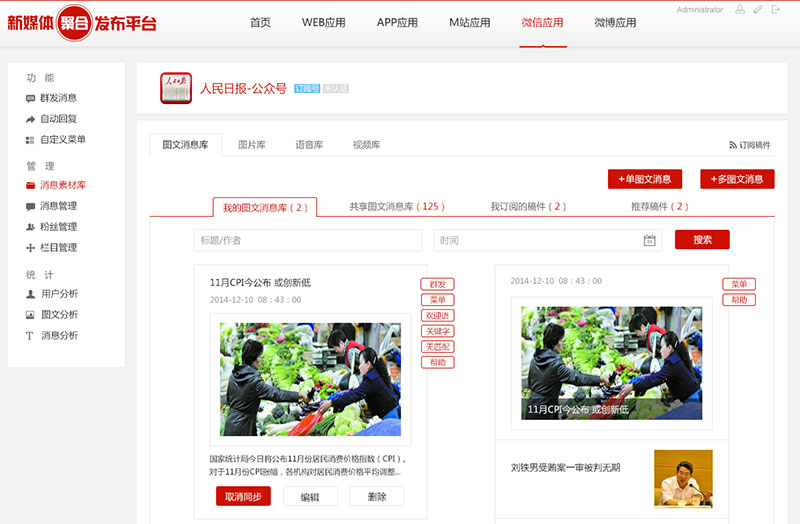Switch to the 微博应用 top navigation item
The height and width of the screenshot is (524, 800).
click(615, 23)
